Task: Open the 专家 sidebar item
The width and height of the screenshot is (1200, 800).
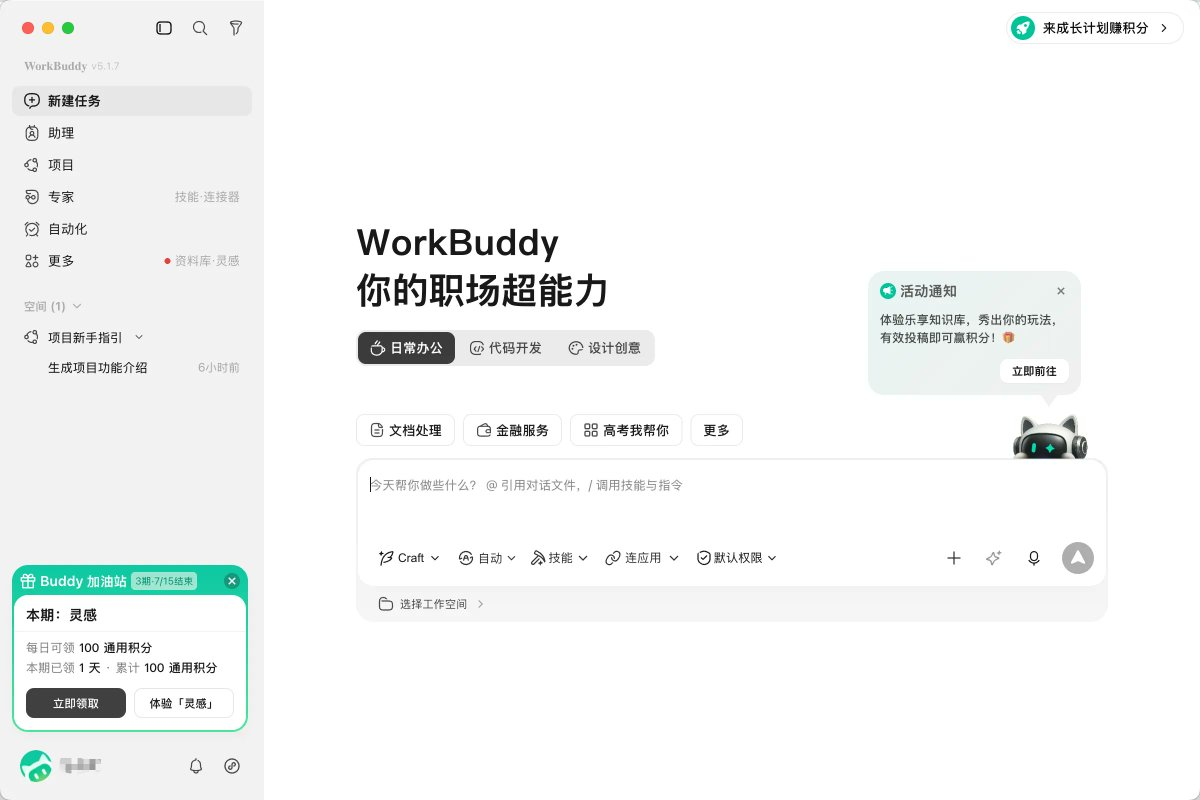Action: pyautogui.click(x=132, y=197)
